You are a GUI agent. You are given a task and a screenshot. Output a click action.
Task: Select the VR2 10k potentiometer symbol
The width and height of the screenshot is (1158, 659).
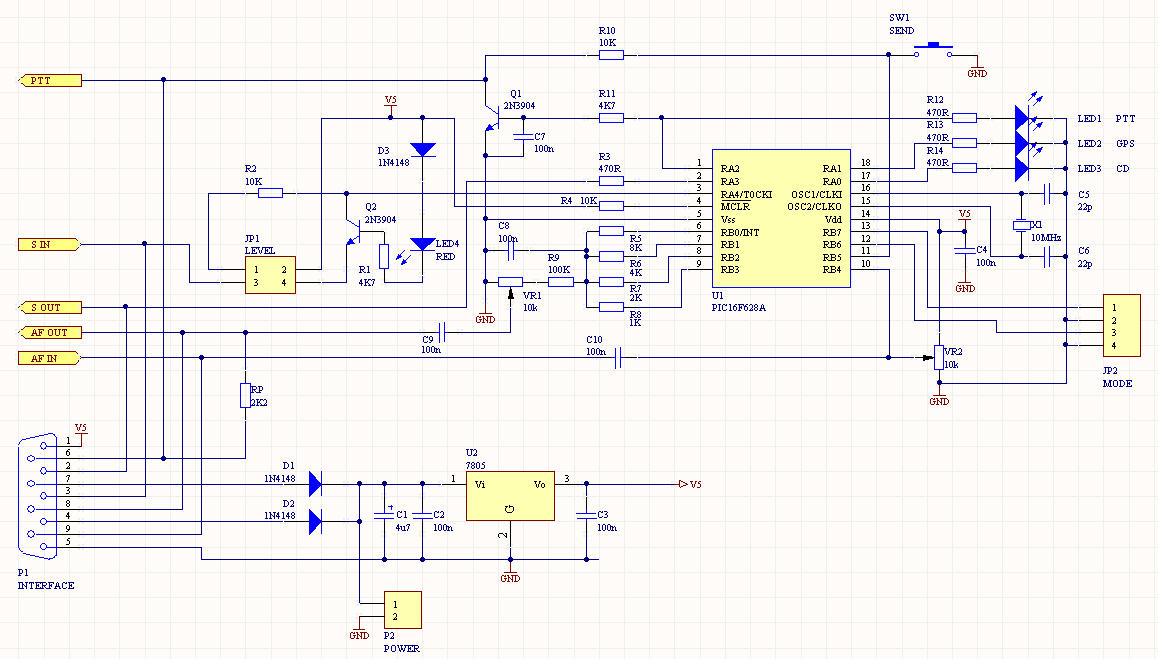pos(939,358)
